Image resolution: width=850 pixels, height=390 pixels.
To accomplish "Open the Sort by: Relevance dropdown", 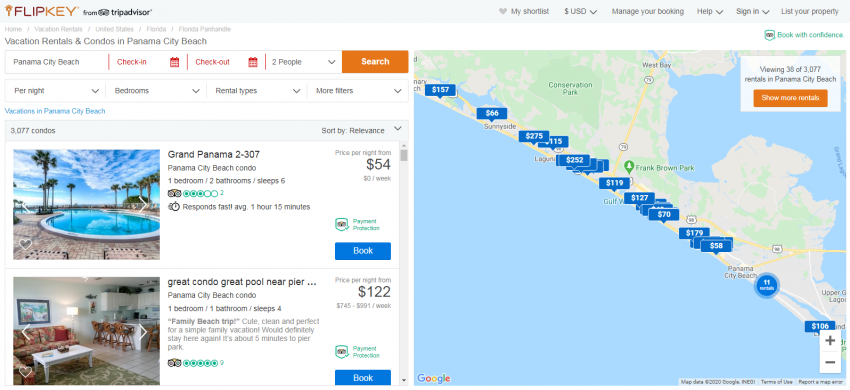I will coord(362,130).
